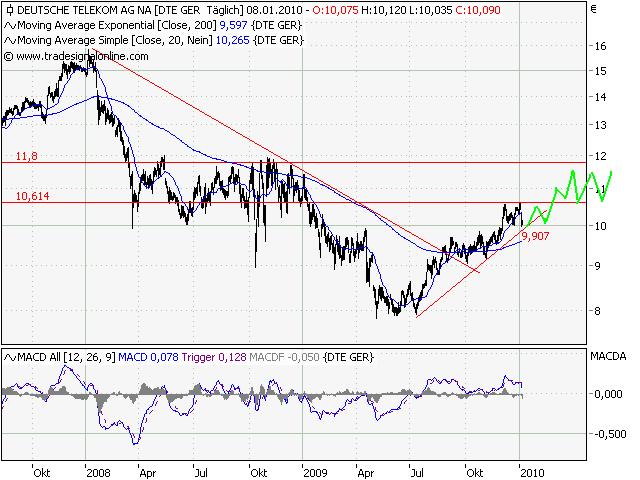The width and height of the screenshot is (640, 480).
Task: Click the Trigger 0,128 value label
Action: (214, 358)
